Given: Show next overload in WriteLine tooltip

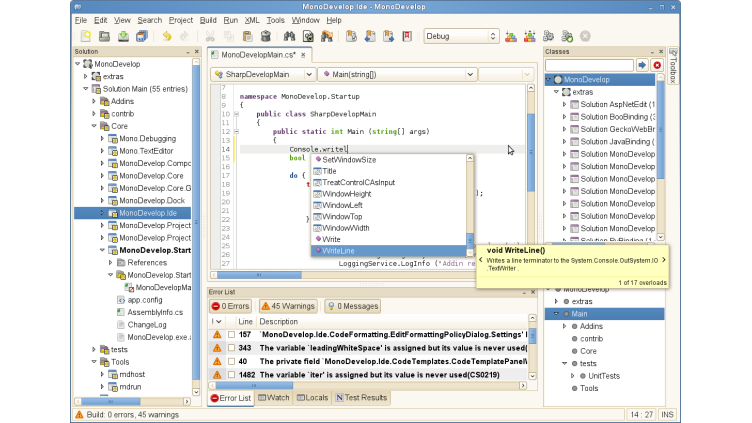Looking at the screenshot, I should coord(664,260).
